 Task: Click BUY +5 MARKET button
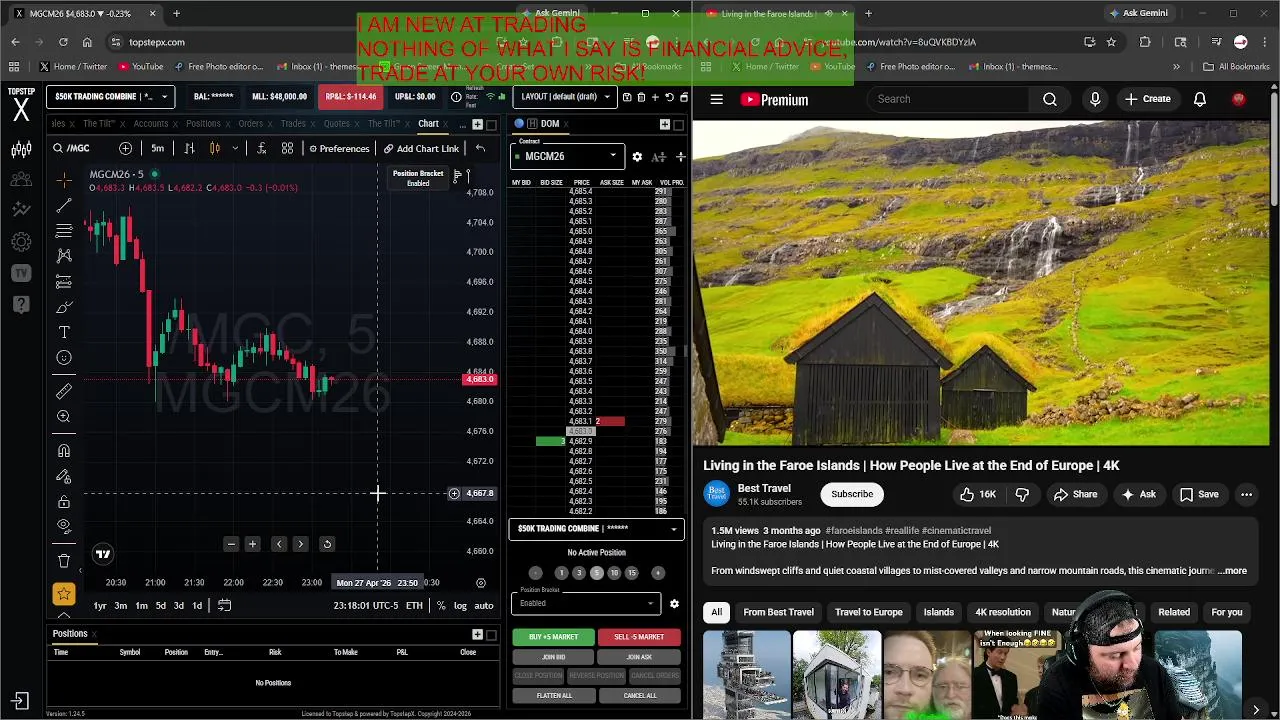click(553, 637)
